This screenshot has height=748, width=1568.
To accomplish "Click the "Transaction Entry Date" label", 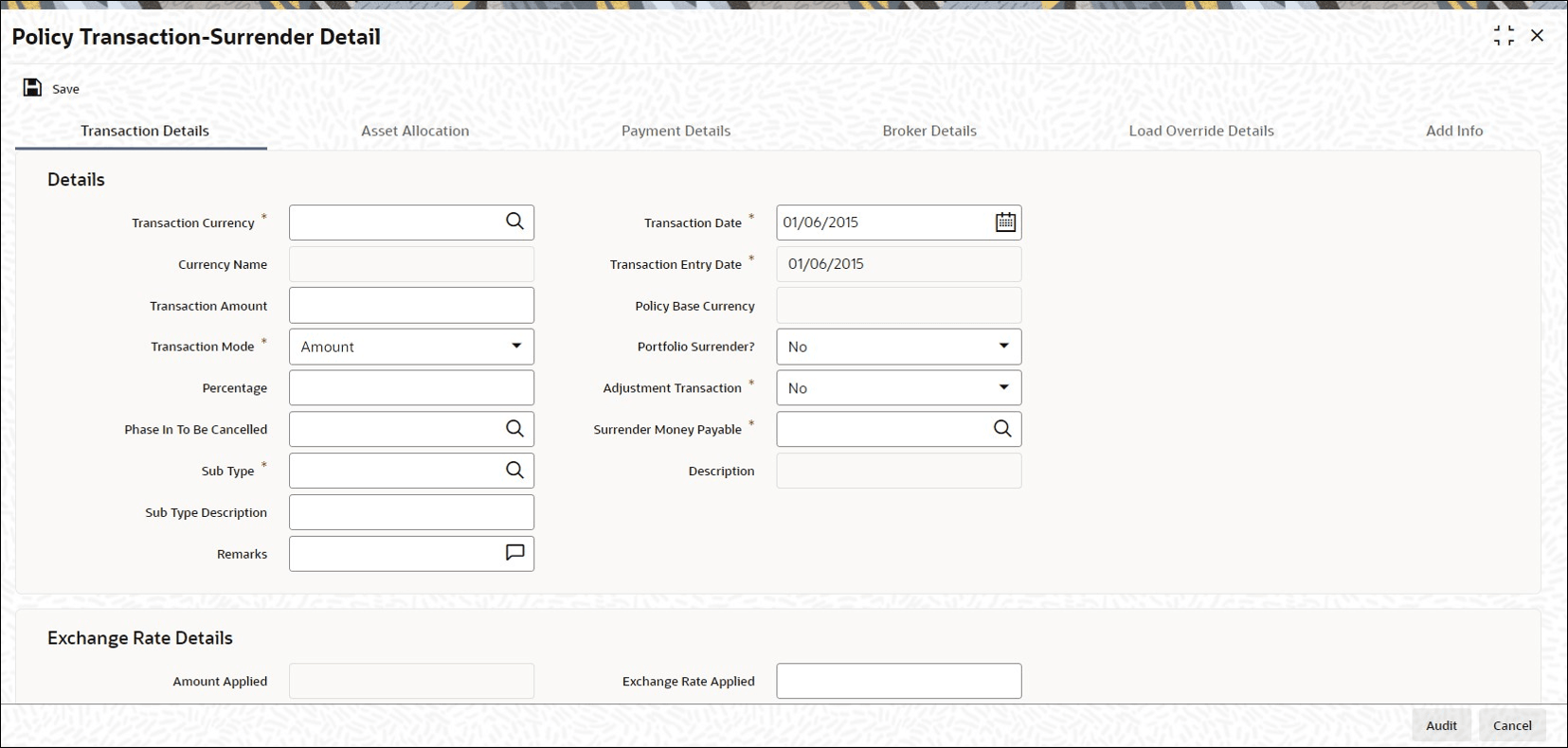I will [x=676, y=265].
